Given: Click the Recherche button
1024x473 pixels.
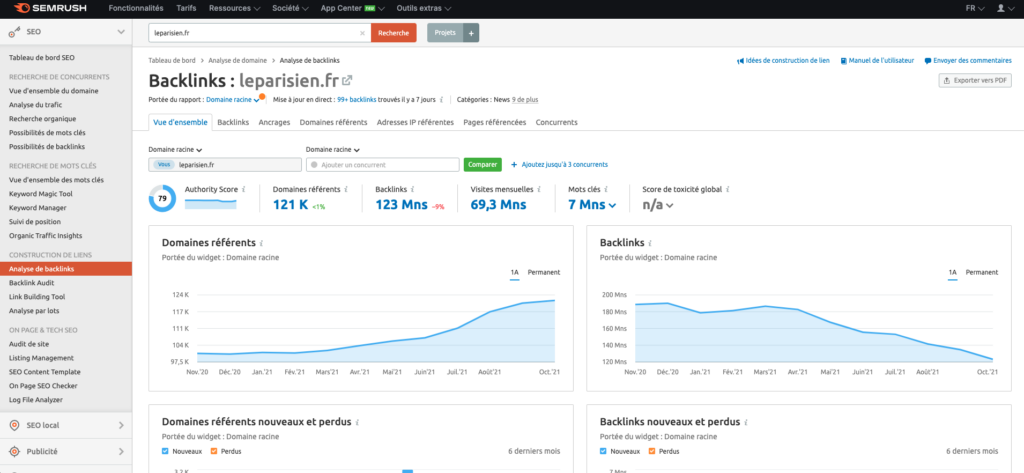Looking at the screenshot, I should (394, 33).
